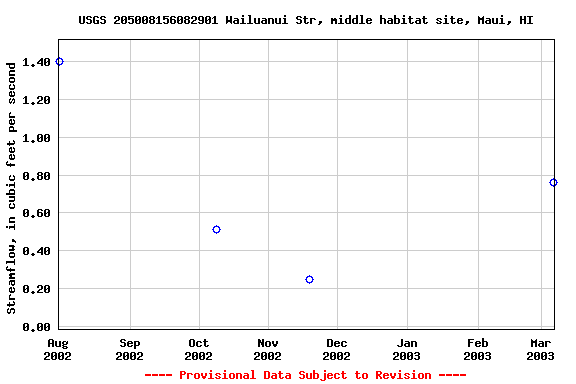Click the y-axis value 0.20

pyautogui.click(x=36, y=289)
